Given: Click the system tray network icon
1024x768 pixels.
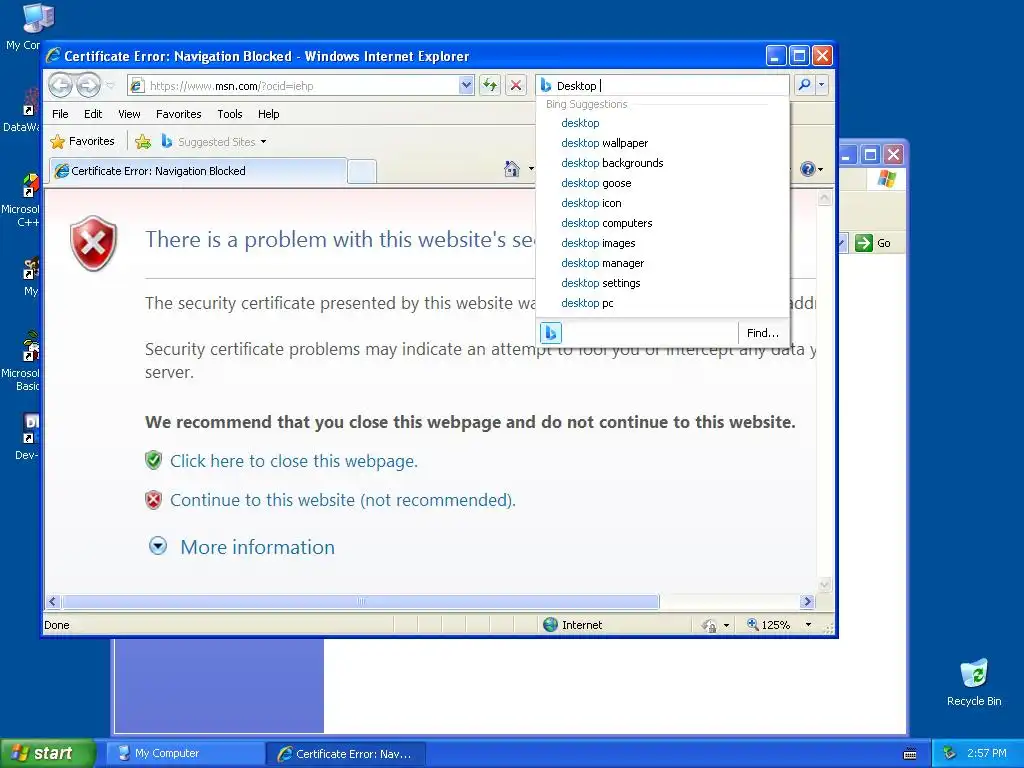Looking at the screenshot, I should tap(950, 753).
